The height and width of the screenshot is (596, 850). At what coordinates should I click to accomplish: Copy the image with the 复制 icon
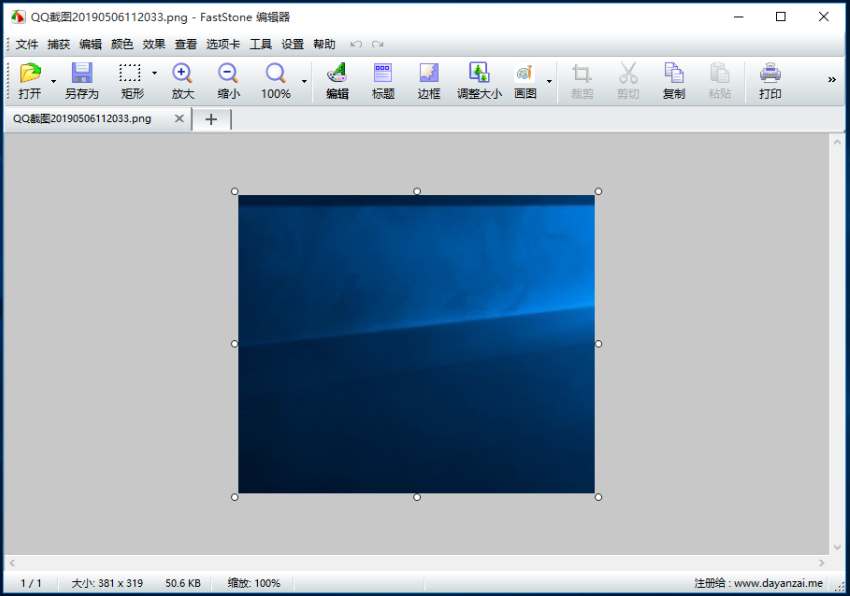[673, 80]
